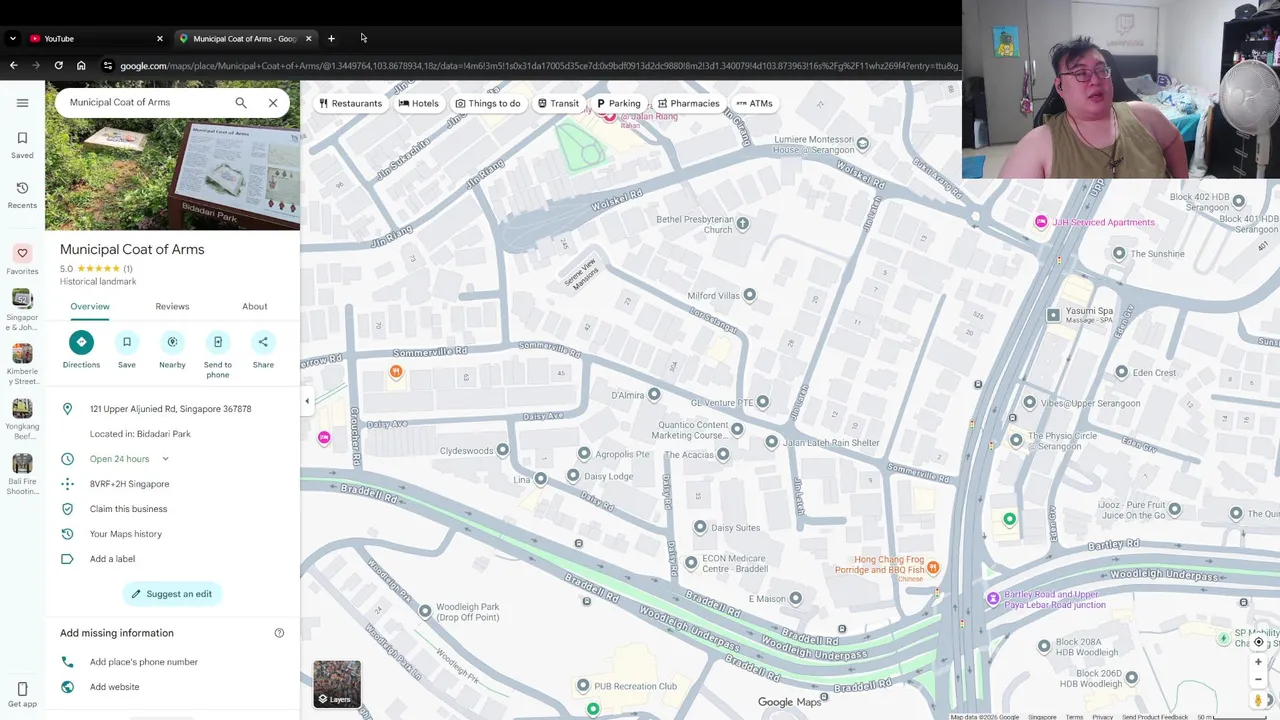Image resolution: width=1280 pixels, height=720 pixels.
Task: Click Daisy Suites map pin
Action: coord(700,527)
